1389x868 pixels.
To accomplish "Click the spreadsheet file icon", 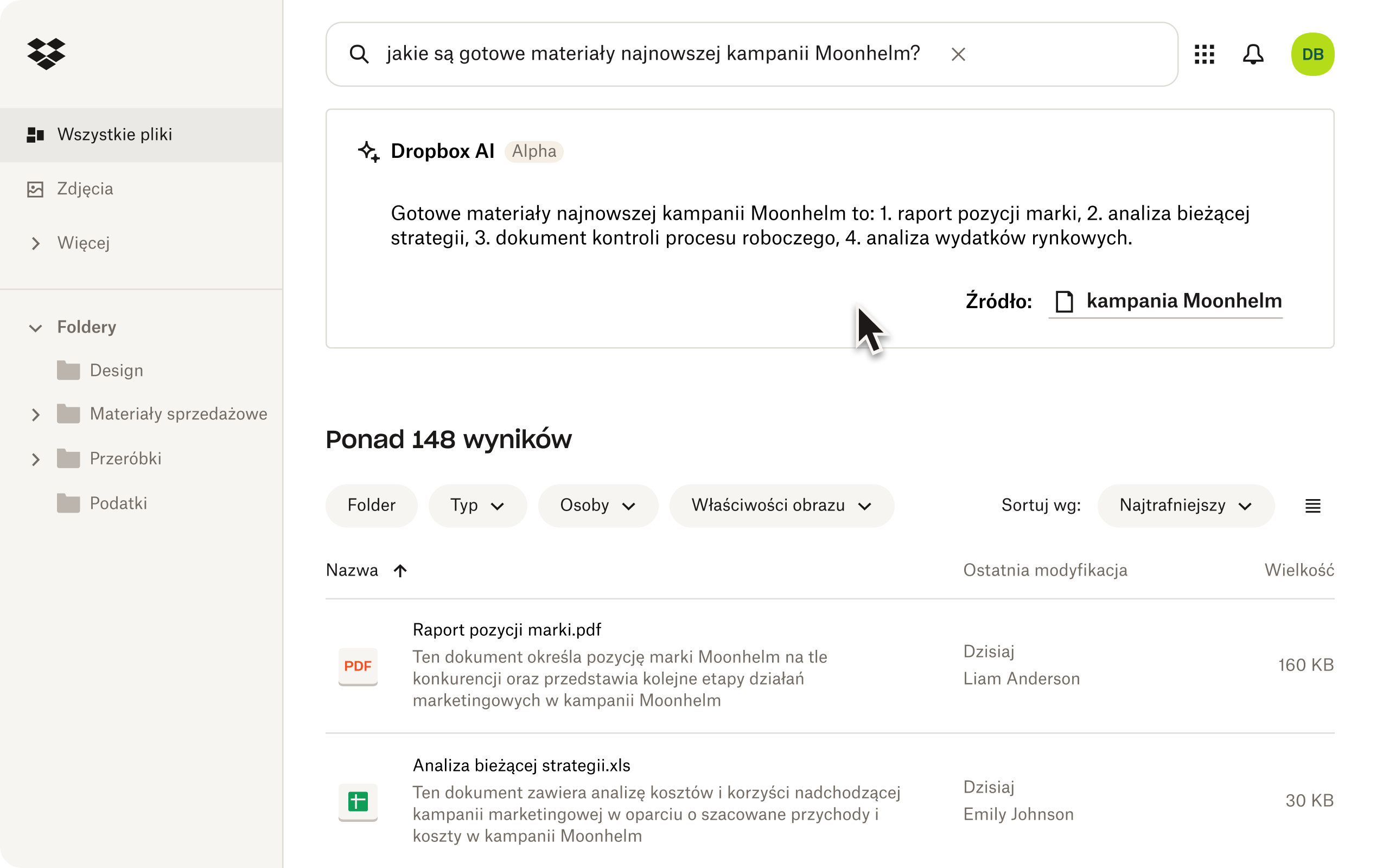I will 358,801.
